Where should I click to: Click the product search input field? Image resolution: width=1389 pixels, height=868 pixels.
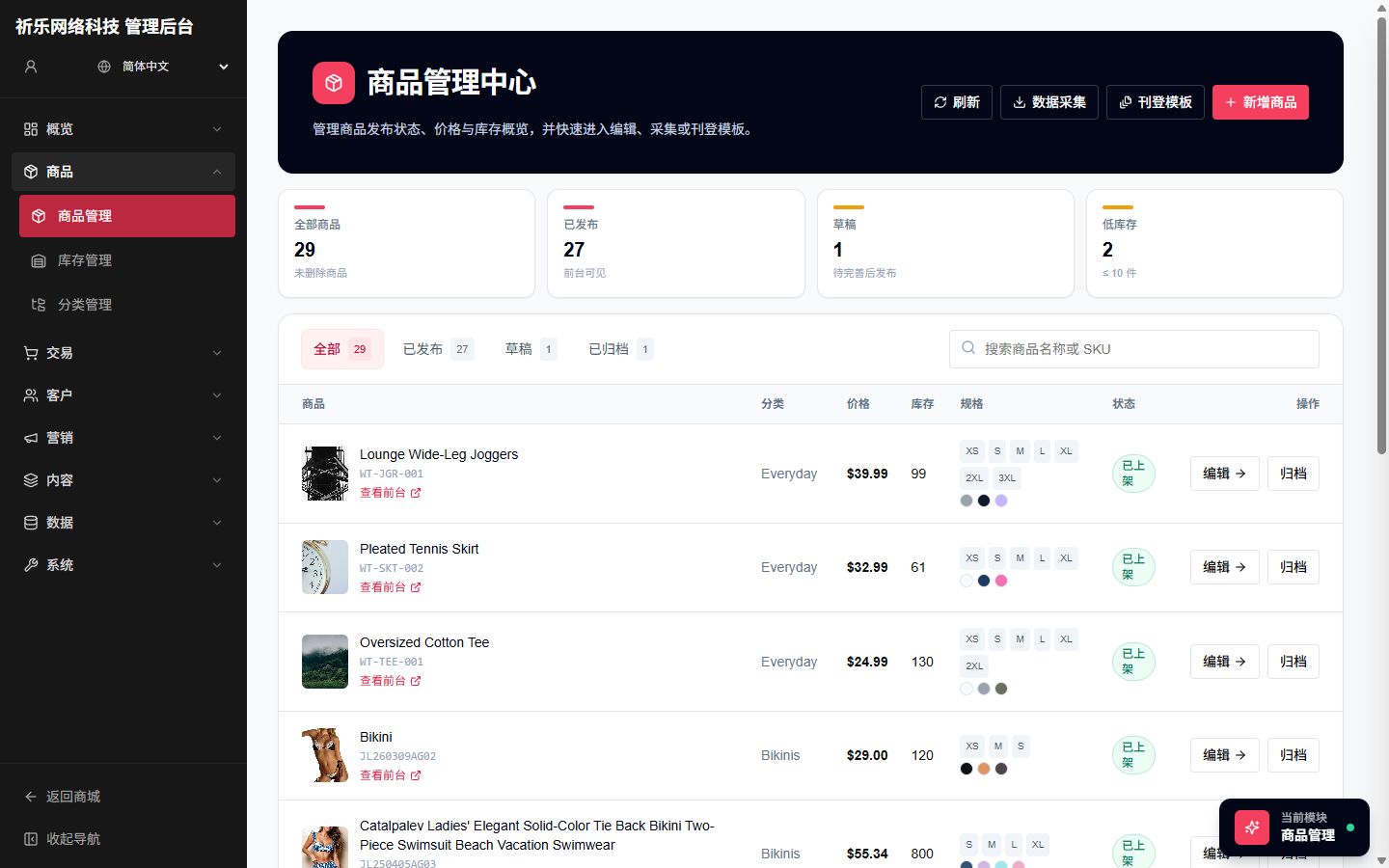click(1134, 349)
